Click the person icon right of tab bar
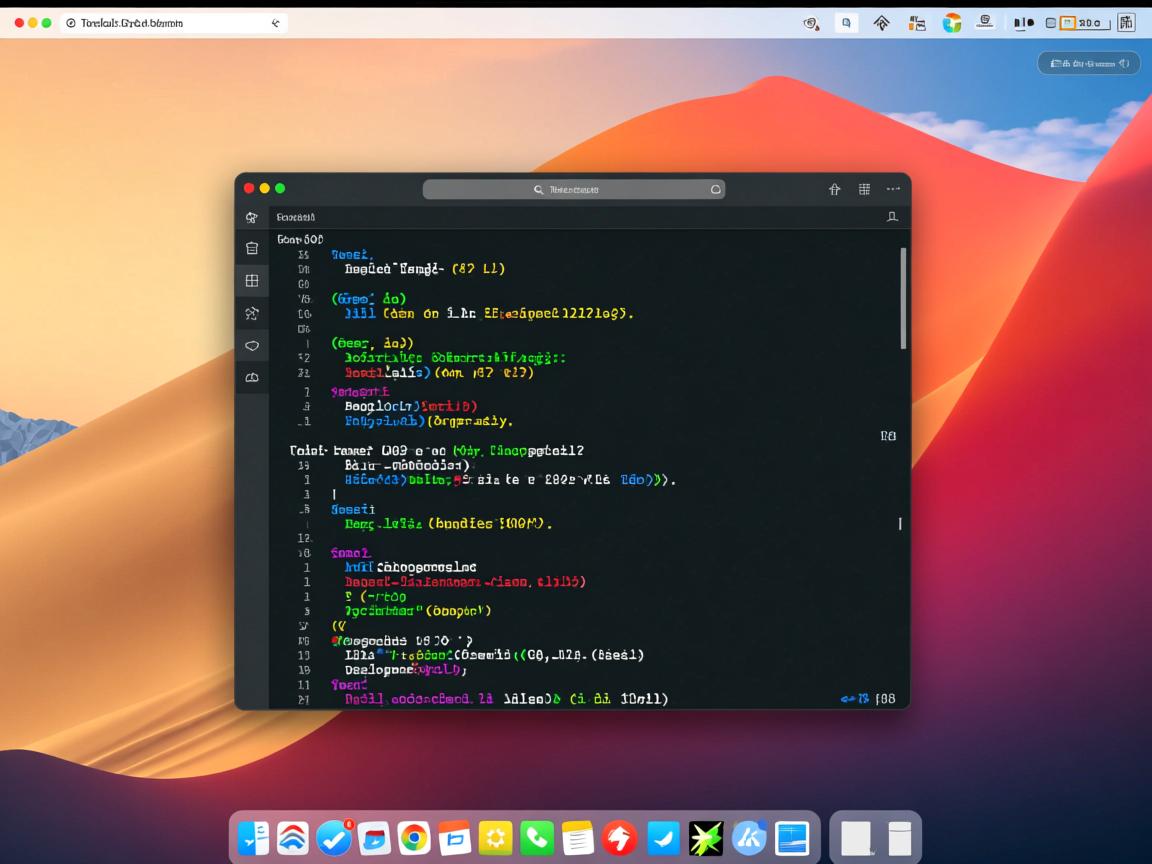 coord(892,217)
